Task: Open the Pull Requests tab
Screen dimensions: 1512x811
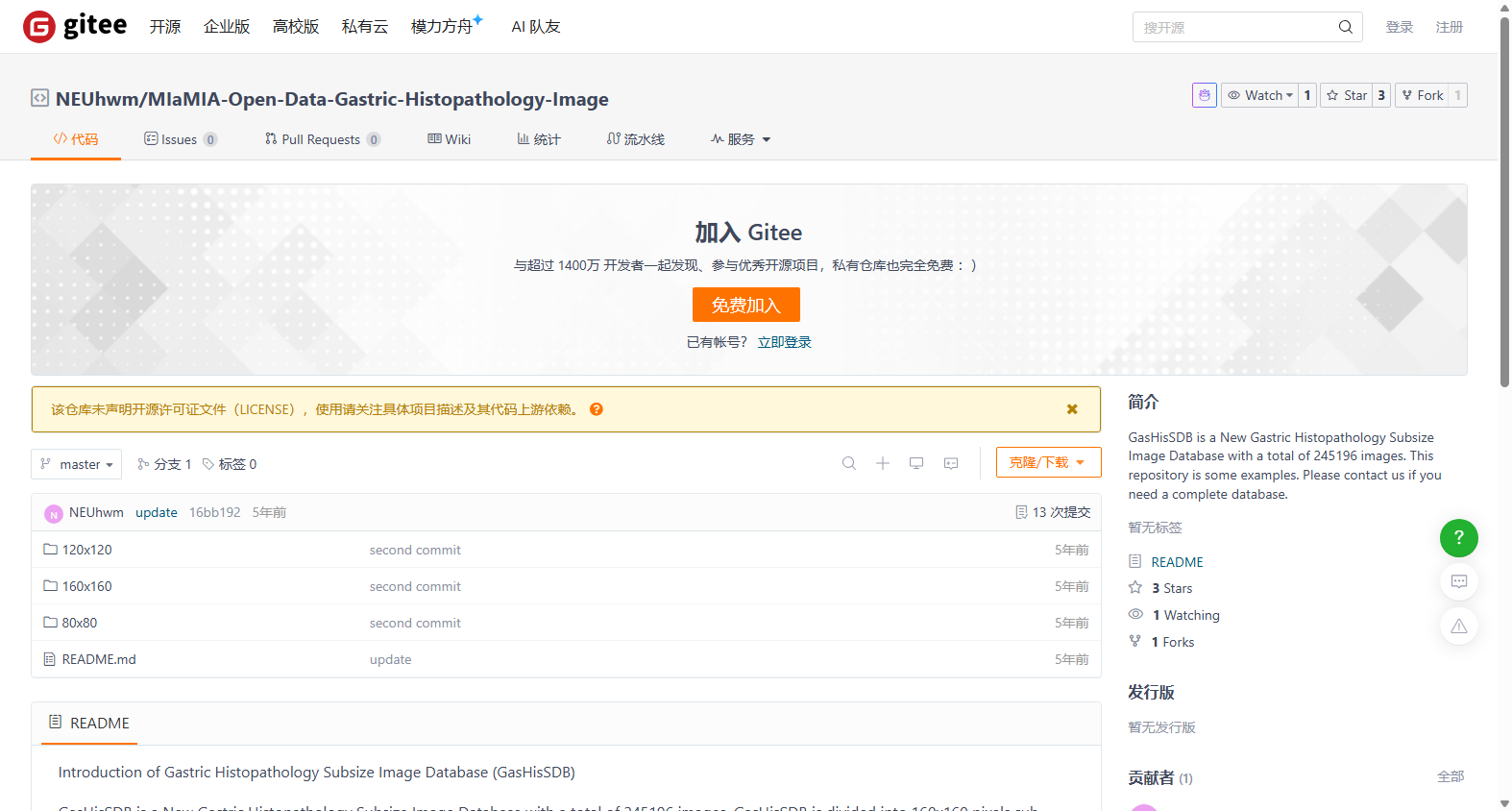Action: (x=323, y=139)
